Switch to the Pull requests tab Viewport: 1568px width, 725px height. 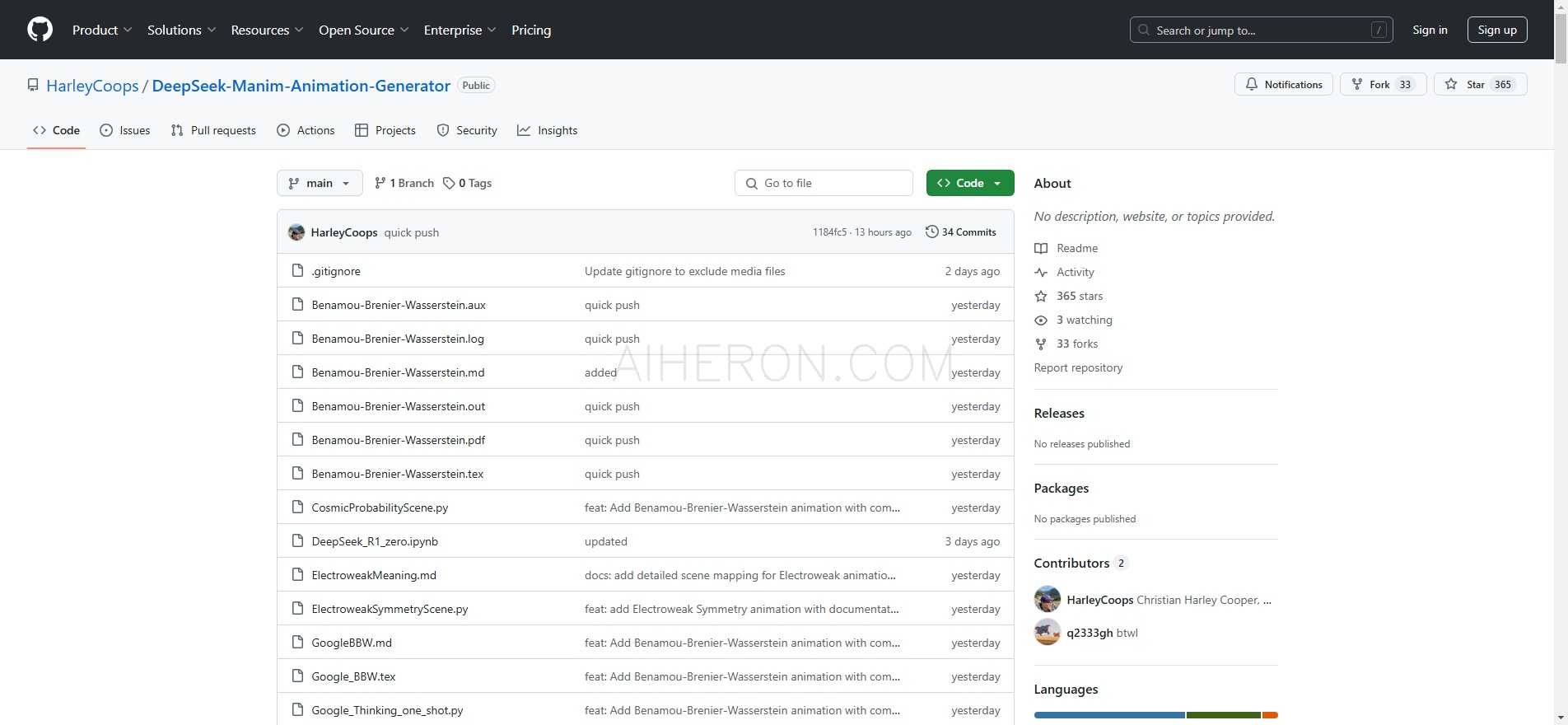(213, 130)
